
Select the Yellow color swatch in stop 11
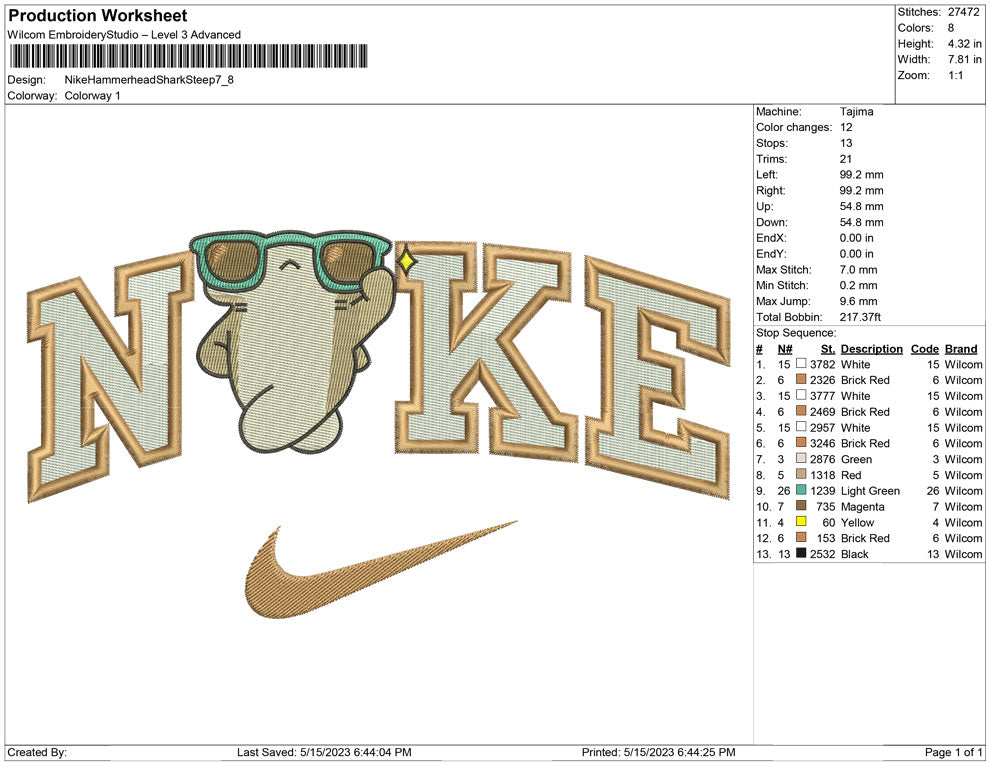pyautogui.click(x=801, y=522)
